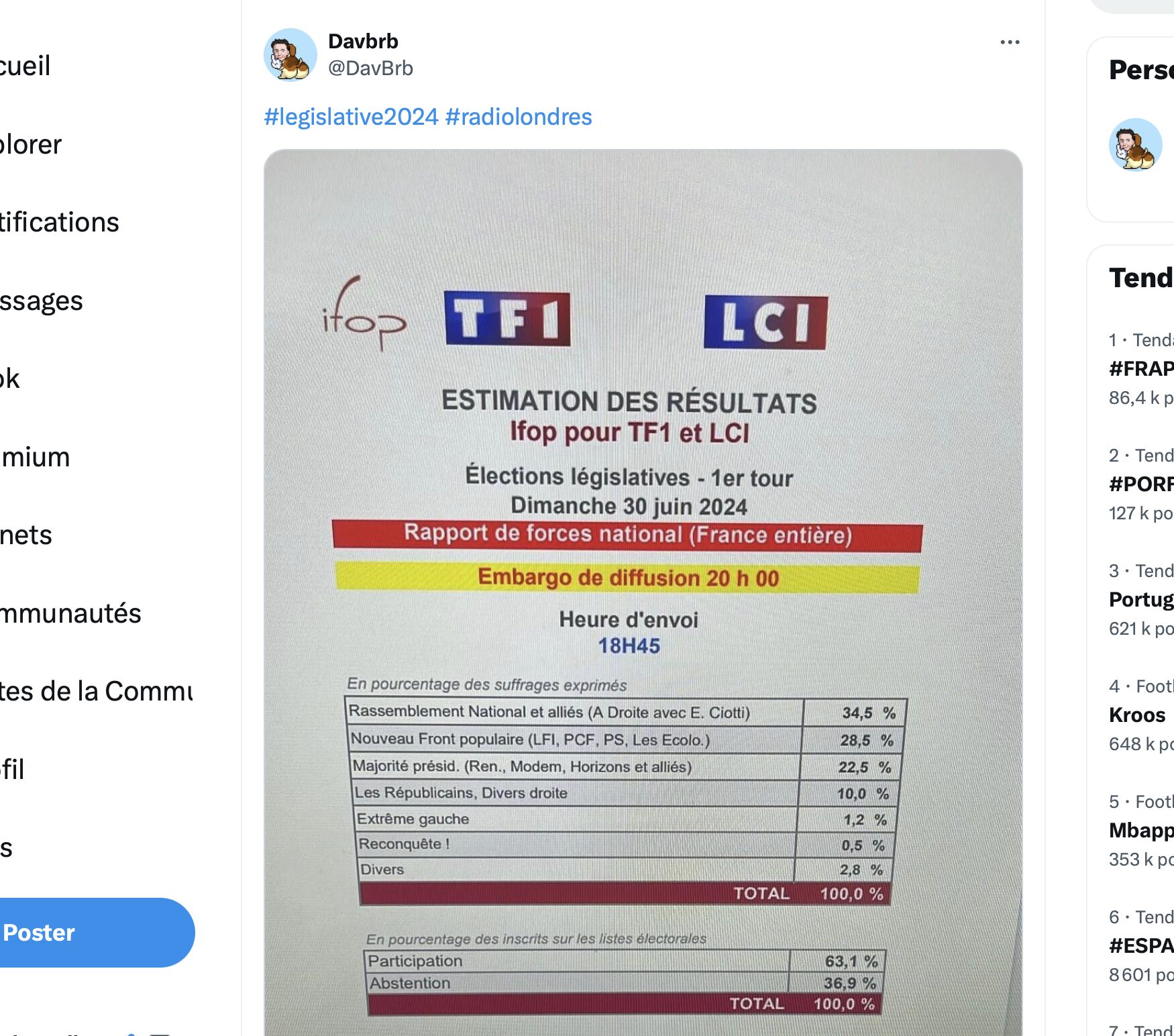This screenshot has width=1174, height=1036.
Task: Click Davbrb's profile avatar on the tweet
Action: point(290,55)
